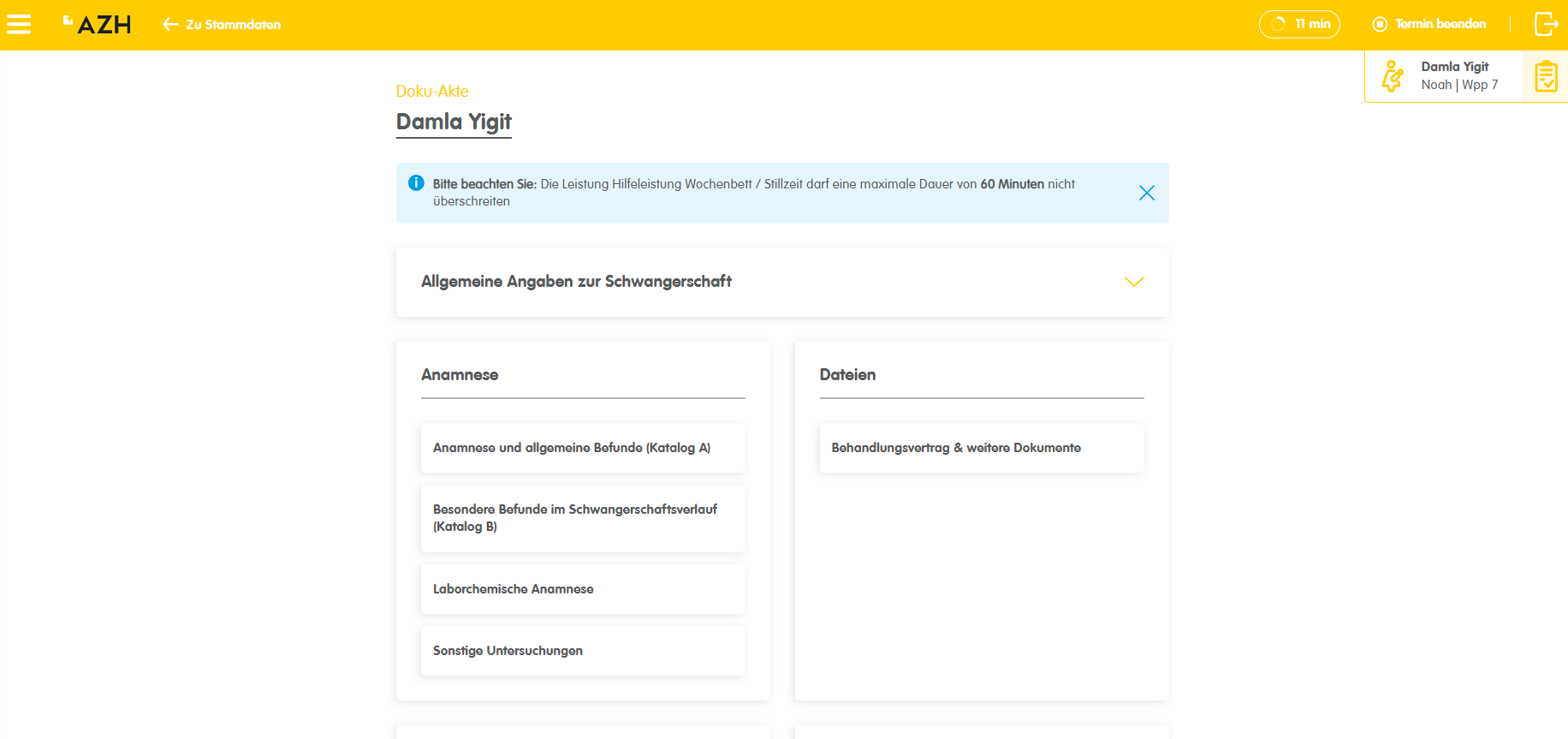Click the mother and baby patient icon
Viewport: 1568px width, 739px height.
[1393, 76]
